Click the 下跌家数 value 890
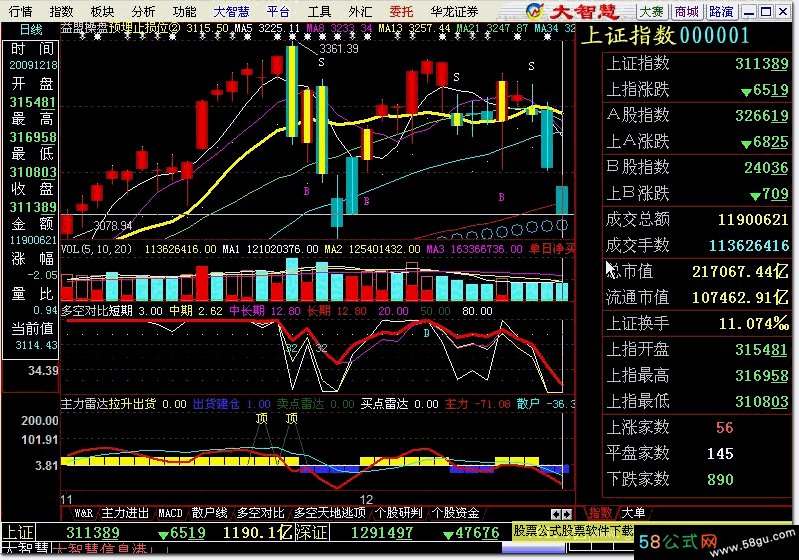The image size is (799, 560). click(x=720, y=479)
